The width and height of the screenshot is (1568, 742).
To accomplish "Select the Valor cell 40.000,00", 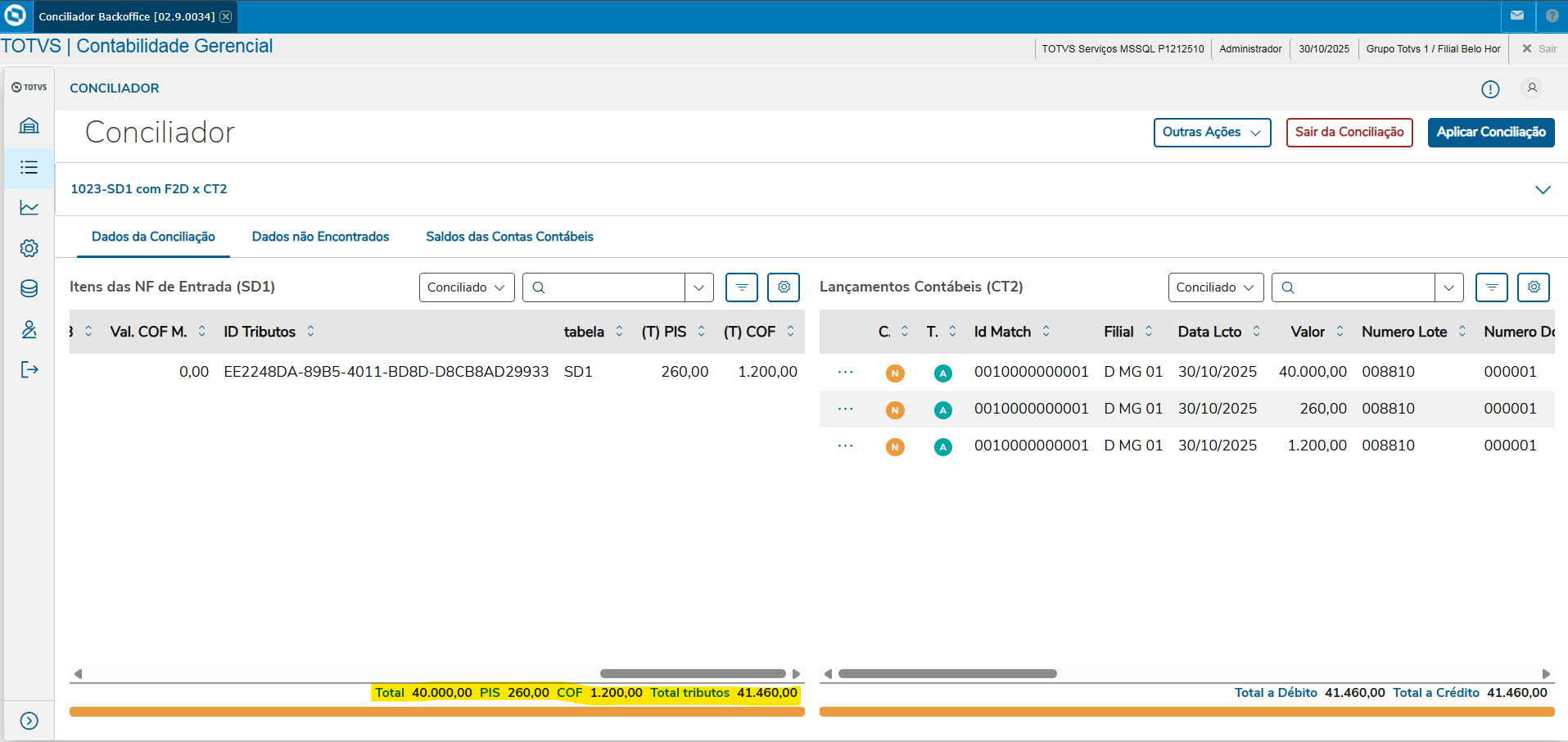I will (x=1313, y=372).
